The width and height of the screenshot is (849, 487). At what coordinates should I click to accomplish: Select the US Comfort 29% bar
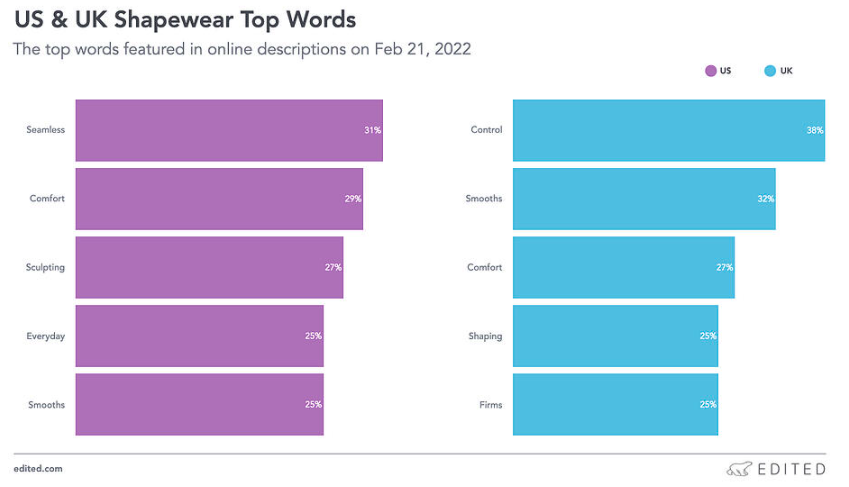tap(218, 199)
